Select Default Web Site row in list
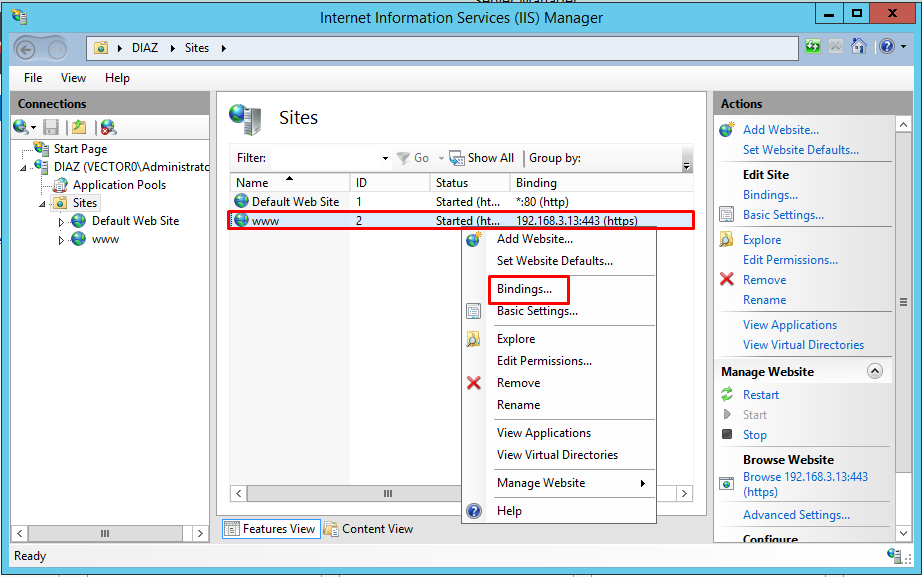Image resolution: width=922 pixels, height=577 pixels. [462, 202]
